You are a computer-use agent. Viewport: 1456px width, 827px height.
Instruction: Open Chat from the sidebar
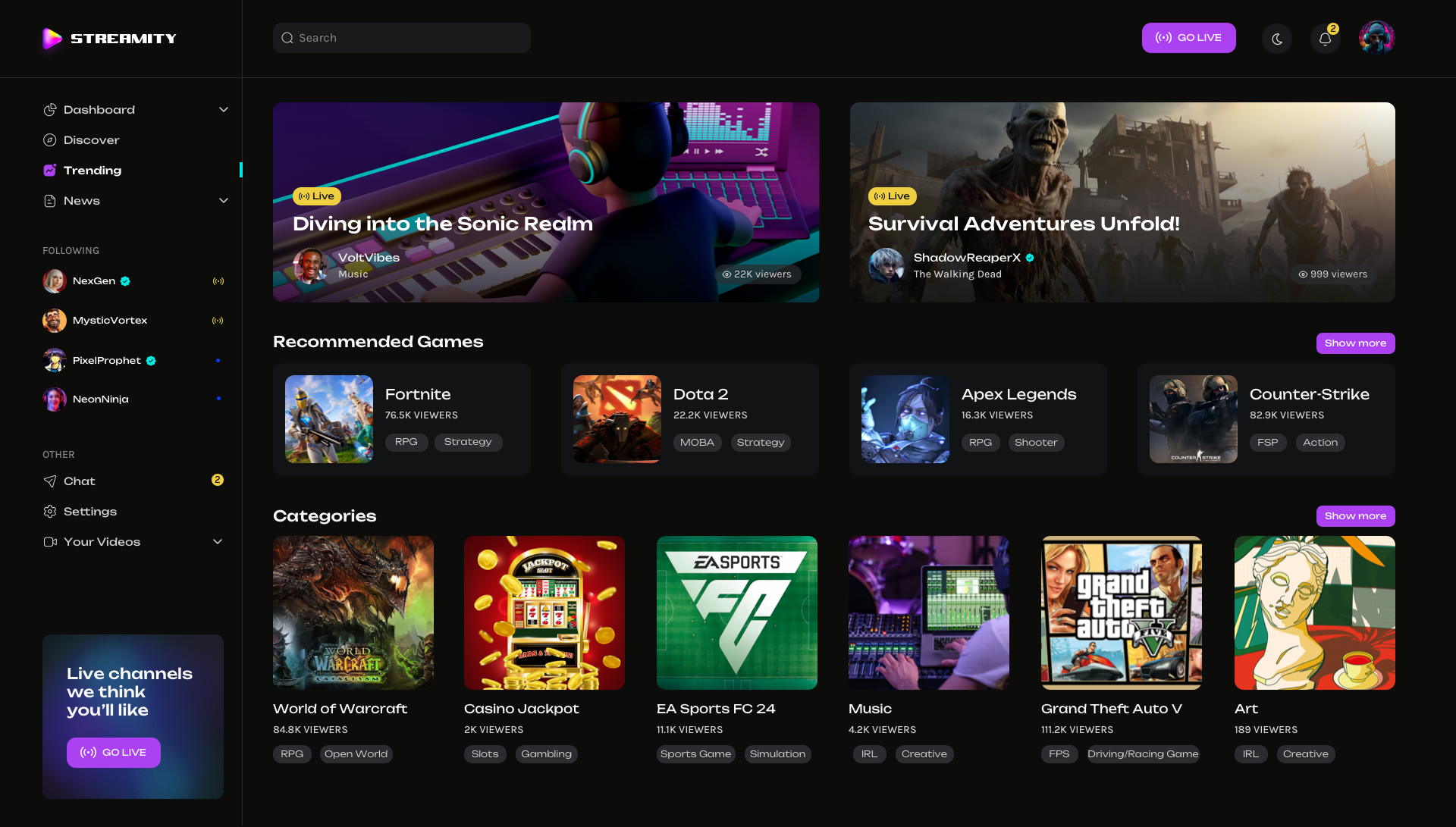(80, 481)
